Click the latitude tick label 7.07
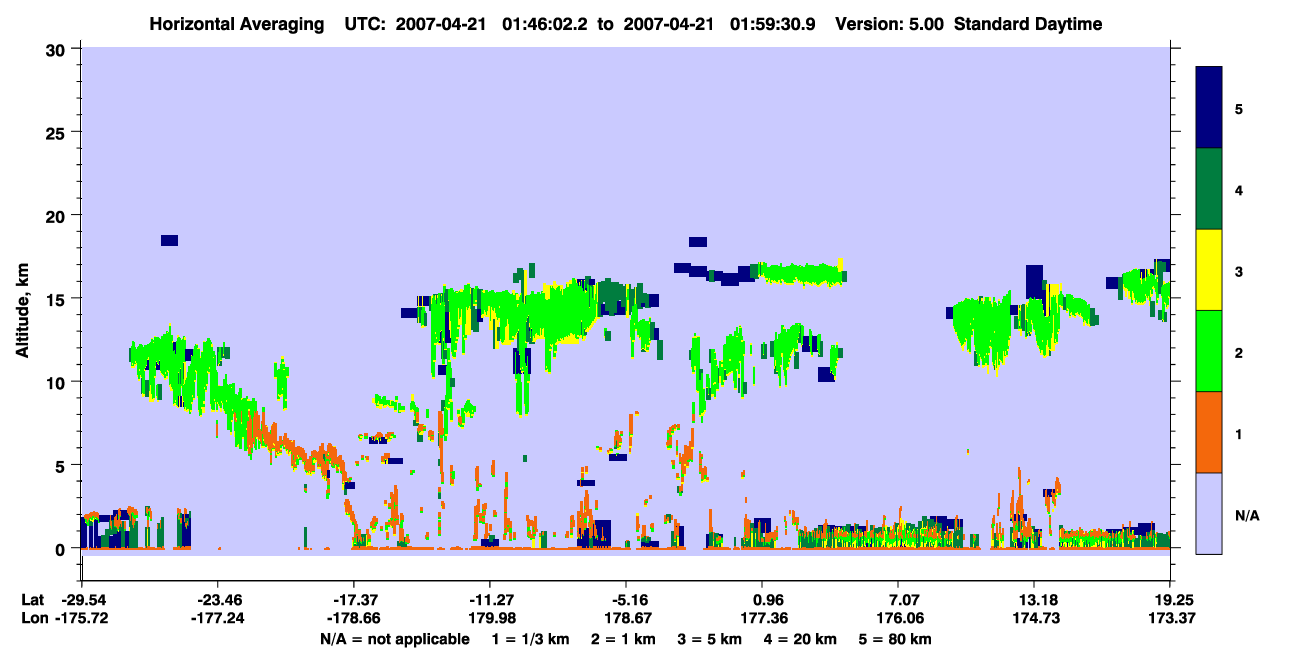The image size is (1300, 667). 899,600
